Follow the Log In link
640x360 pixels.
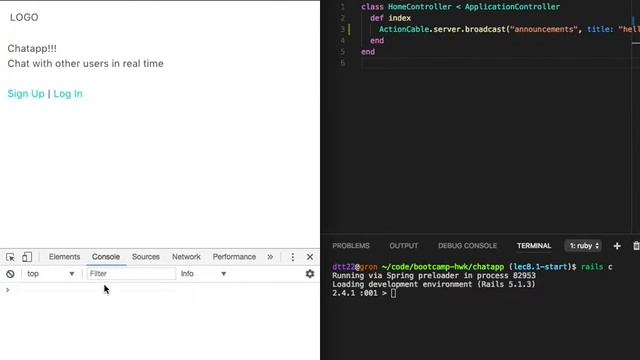(x=68, y=94)
